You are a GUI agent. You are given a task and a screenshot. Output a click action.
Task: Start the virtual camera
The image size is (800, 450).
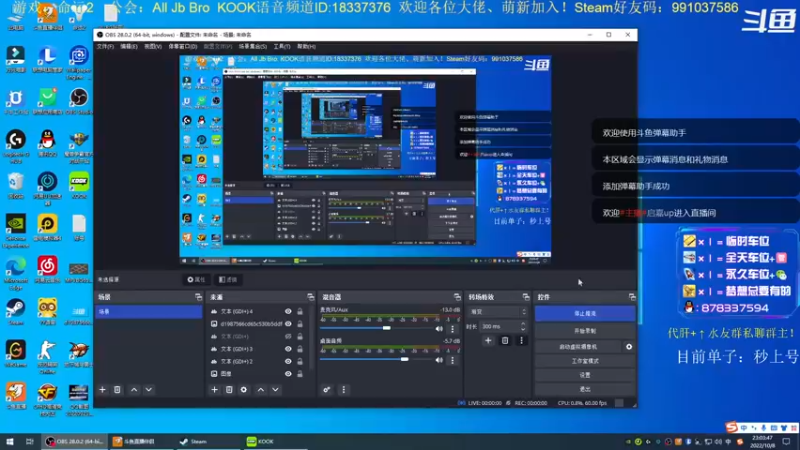[x=578, y=346]
